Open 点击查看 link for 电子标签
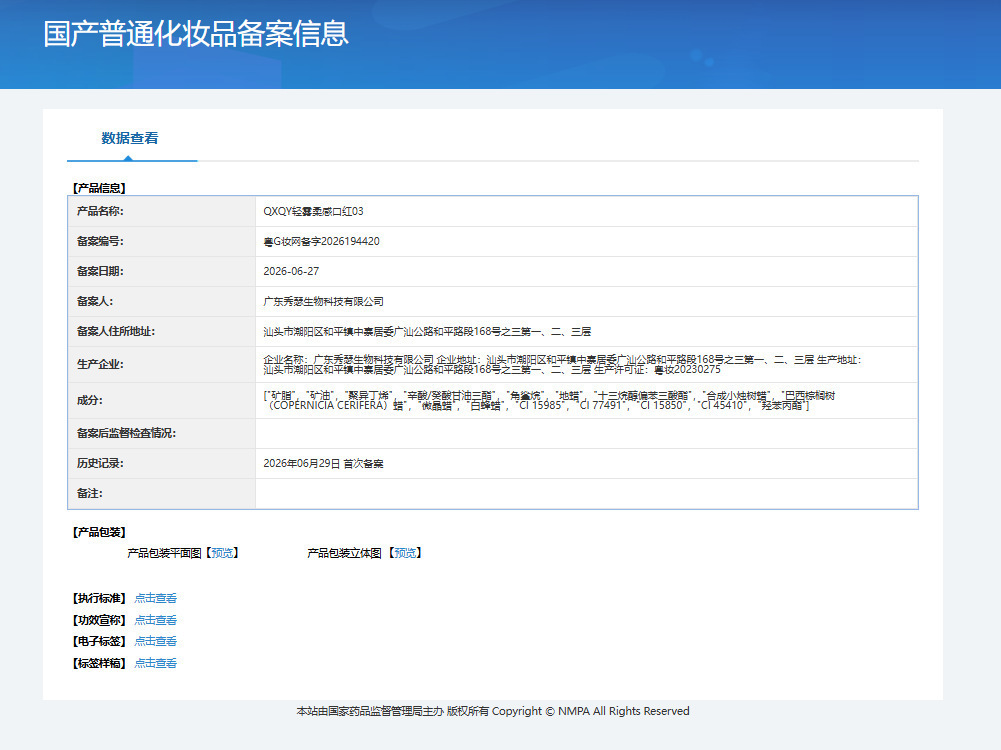The height and width of the screenshot is (750, 1001). click(155, 641)
